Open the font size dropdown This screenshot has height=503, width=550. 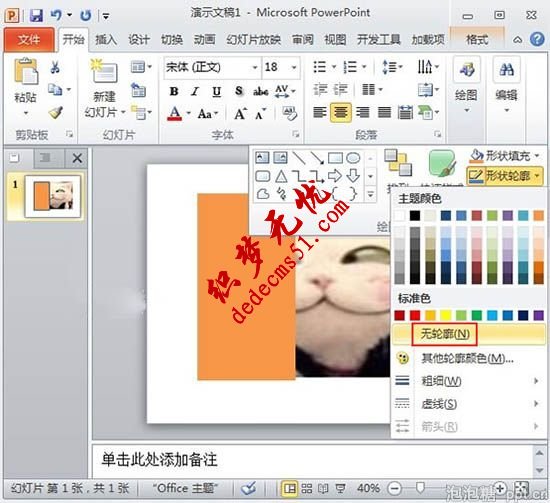coord(294,67)
